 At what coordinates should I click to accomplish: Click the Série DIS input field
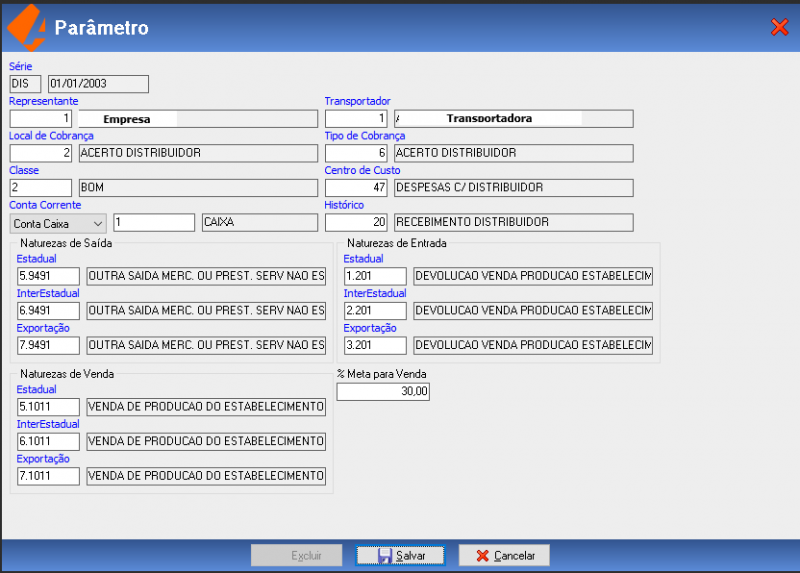click(x=25, y=84)
